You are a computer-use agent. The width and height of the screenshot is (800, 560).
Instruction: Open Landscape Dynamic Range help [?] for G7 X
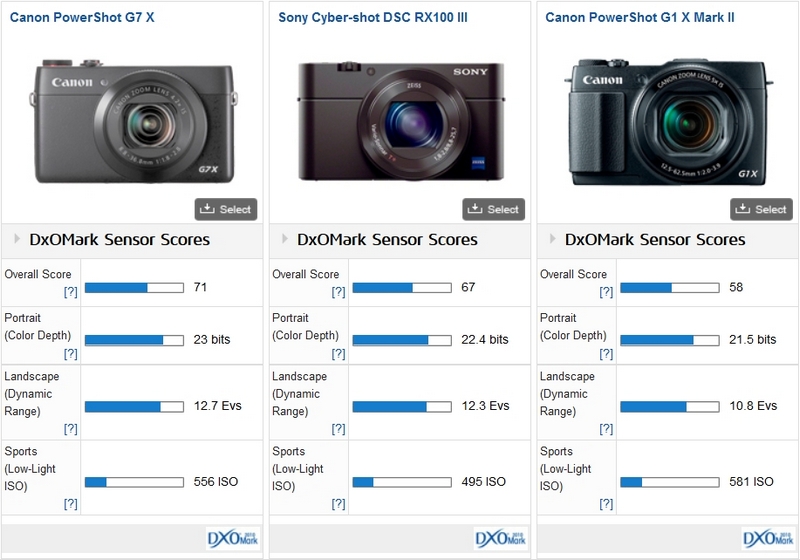70,429
